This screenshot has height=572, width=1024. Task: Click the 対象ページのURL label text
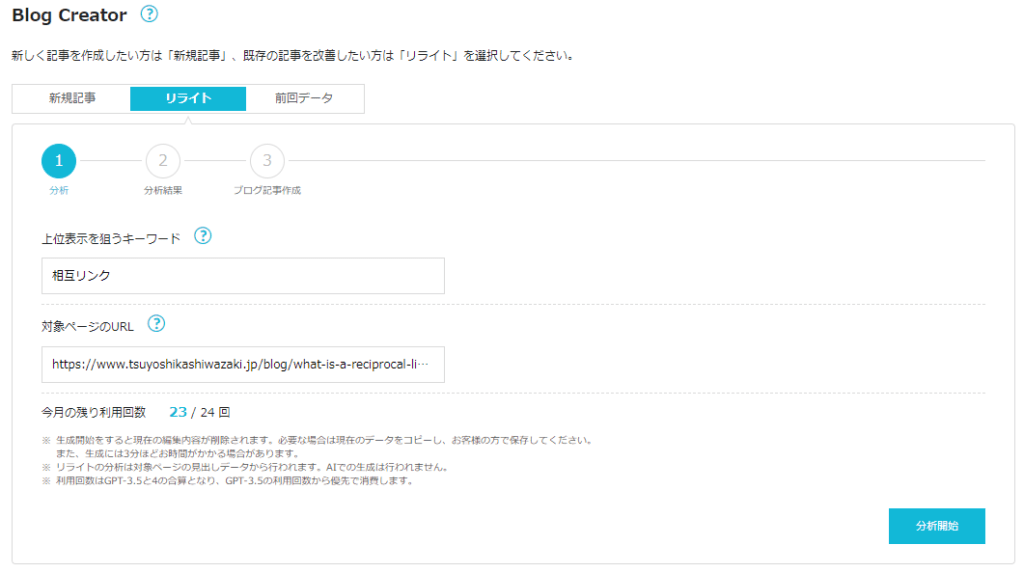(x=89, y=325)
